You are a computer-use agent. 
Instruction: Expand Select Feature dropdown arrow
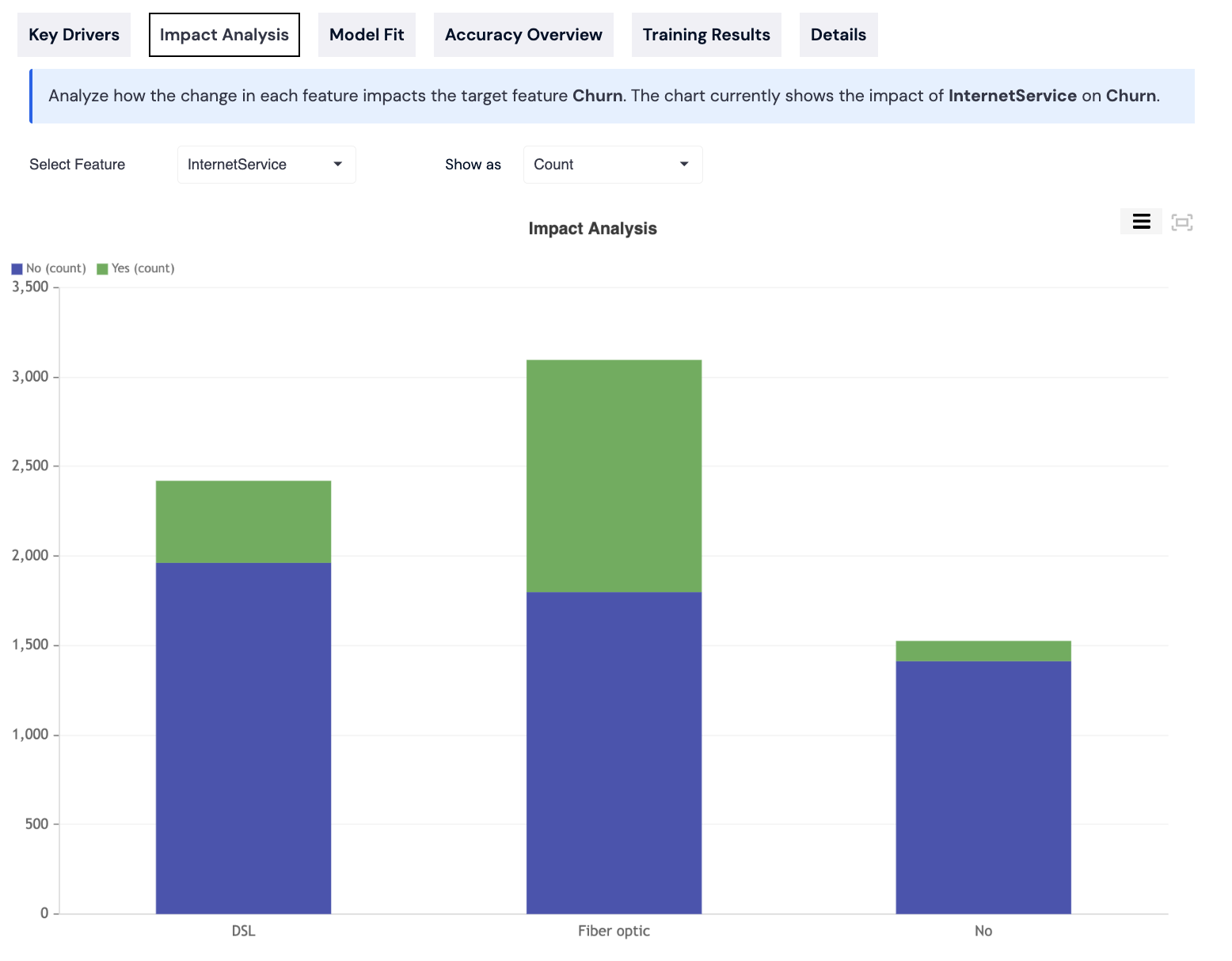click(x=338, y=165)
